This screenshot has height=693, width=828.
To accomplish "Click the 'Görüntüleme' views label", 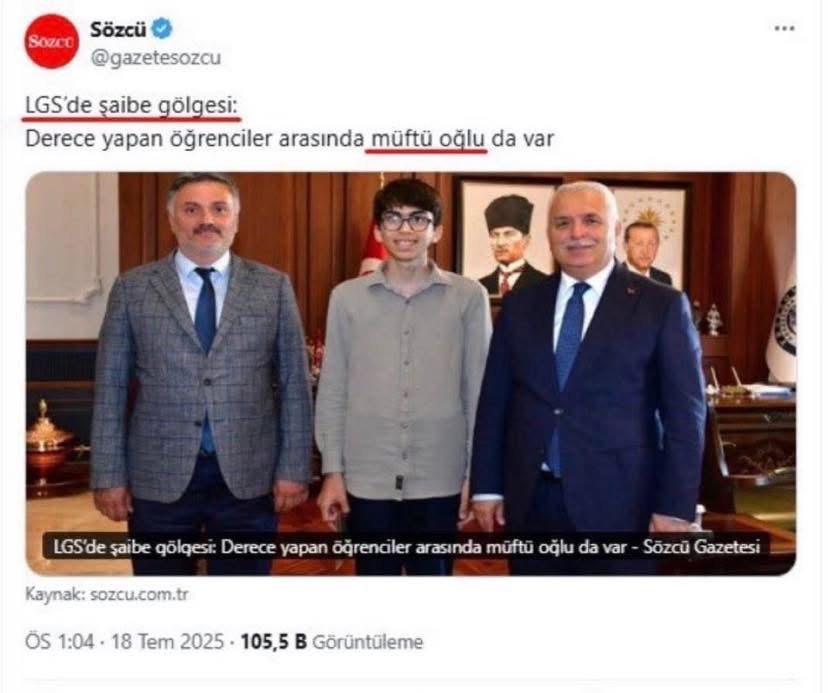I will click(368, 642).
